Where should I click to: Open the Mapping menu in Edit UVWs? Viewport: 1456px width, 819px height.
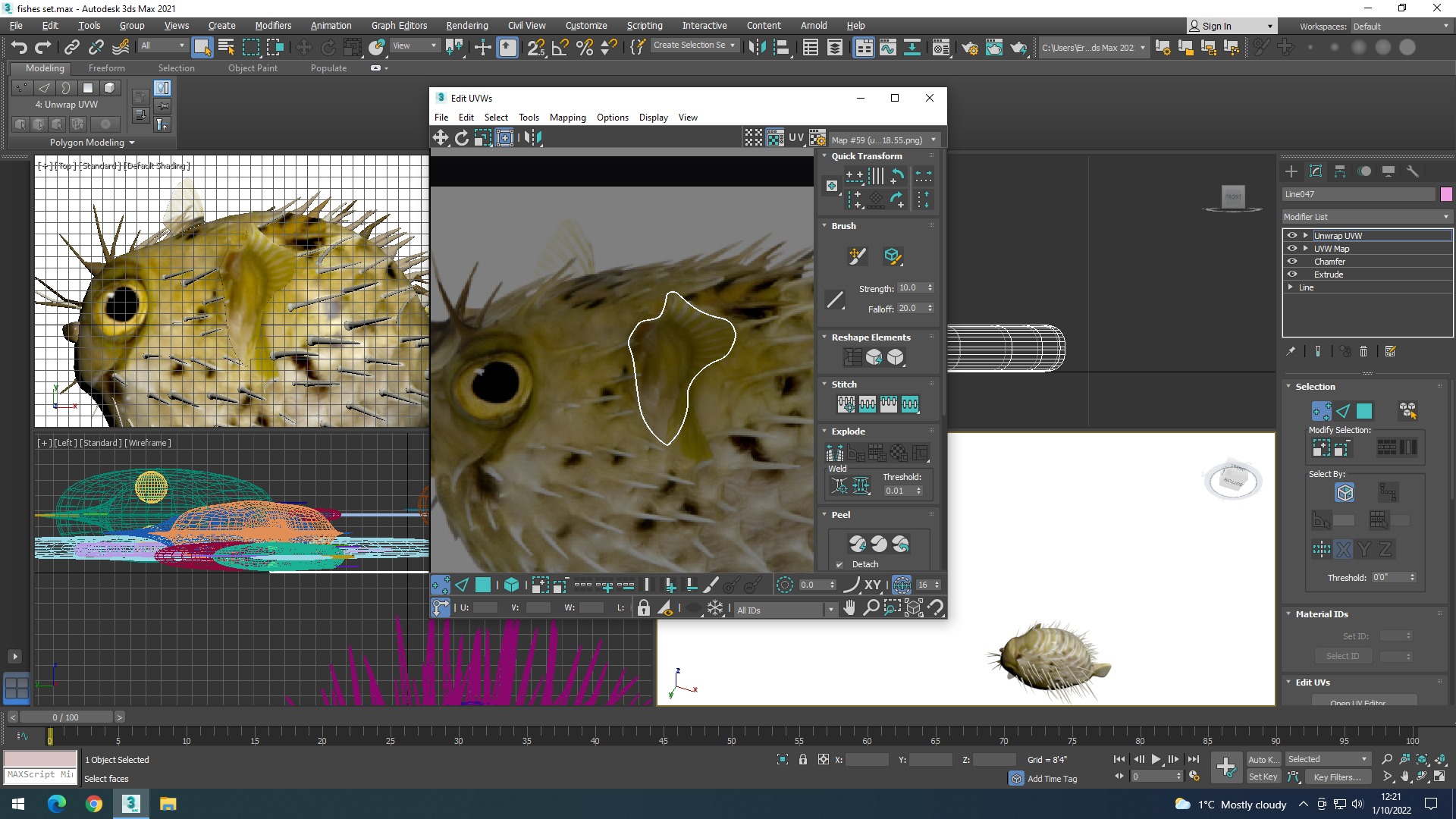tap(568, 118)
